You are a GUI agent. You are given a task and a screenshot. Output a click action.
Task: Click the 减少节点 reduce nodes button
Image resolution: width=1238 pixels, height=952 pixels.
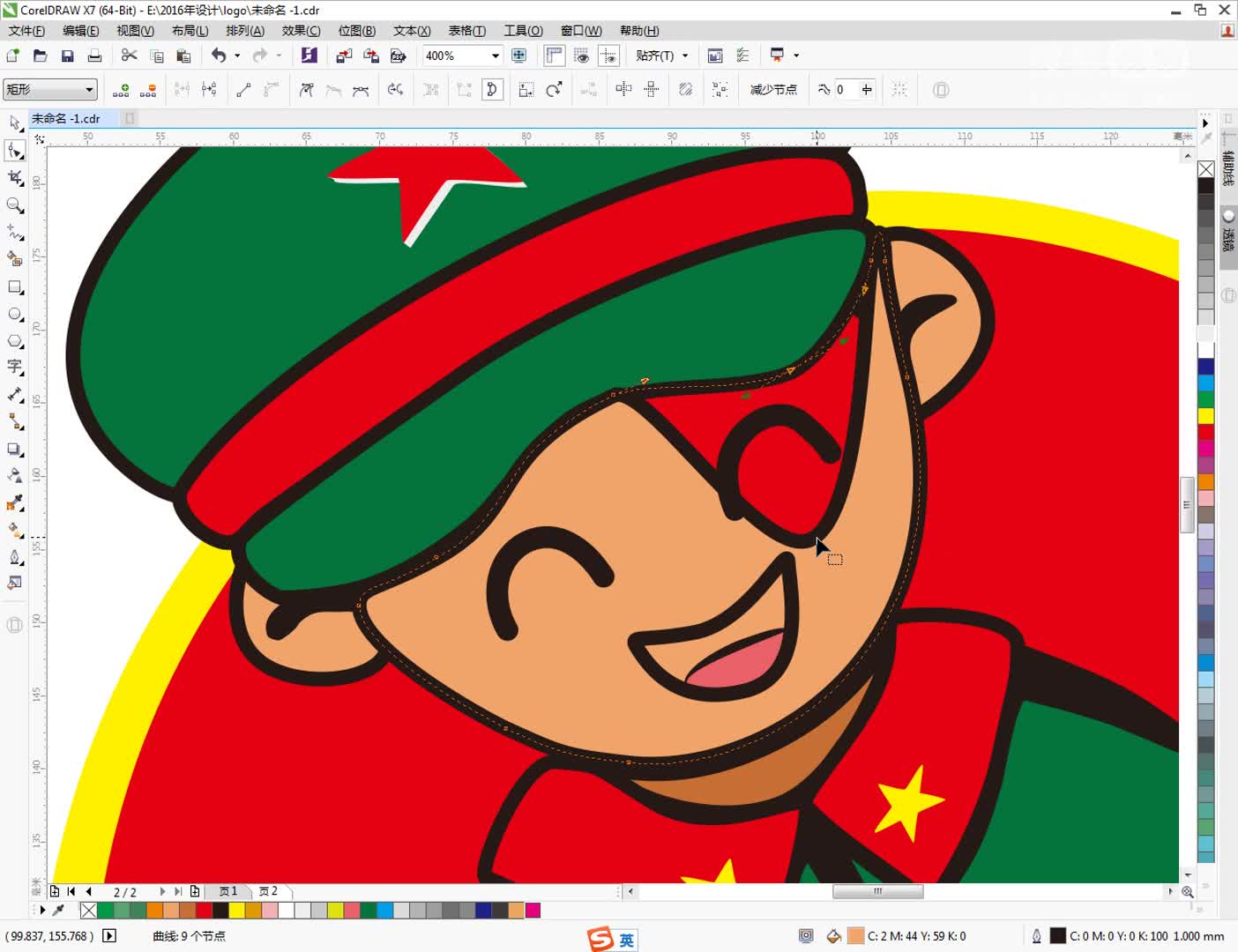tap(773, 90)
